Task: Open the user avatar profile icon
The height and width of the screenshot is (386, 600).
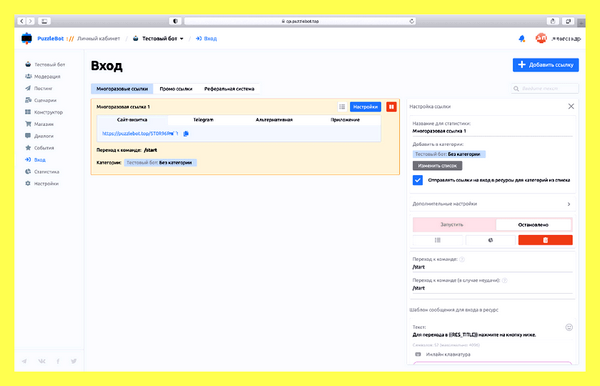Action: (541, 38)
